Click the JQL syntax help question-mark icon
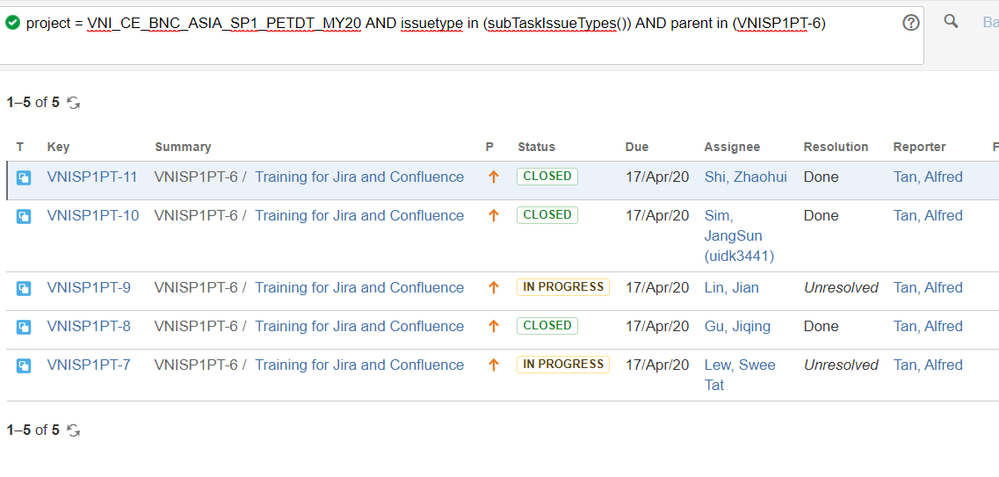 click(x=911, y=23)
